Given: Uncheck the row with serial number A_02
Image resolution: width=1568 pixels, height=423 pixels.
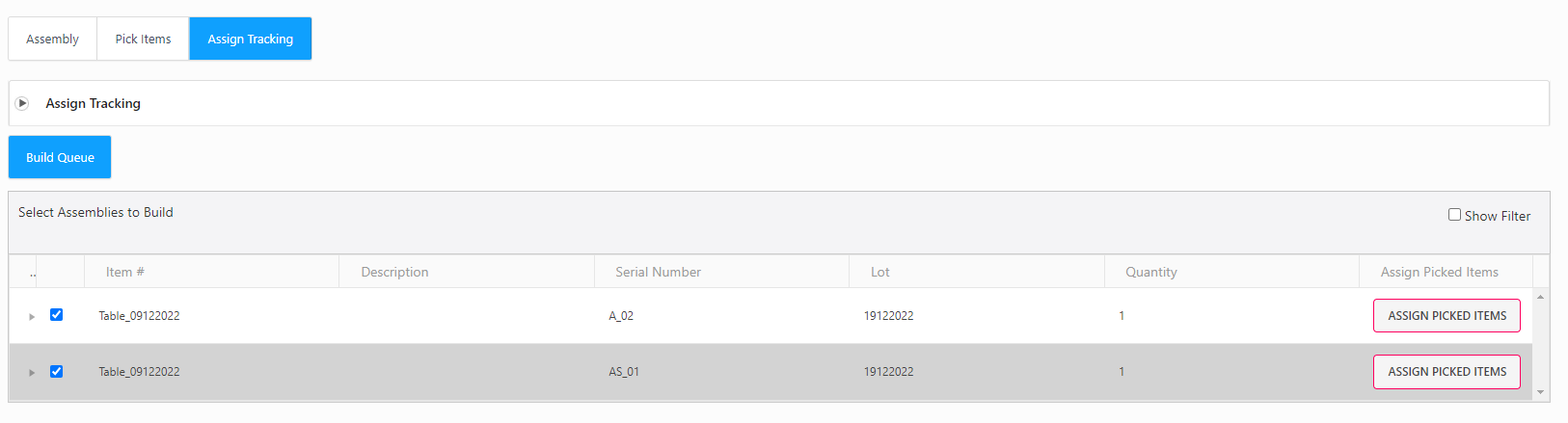Looking at the screenshot, I should pyautogui.click(x=57, y=315).
